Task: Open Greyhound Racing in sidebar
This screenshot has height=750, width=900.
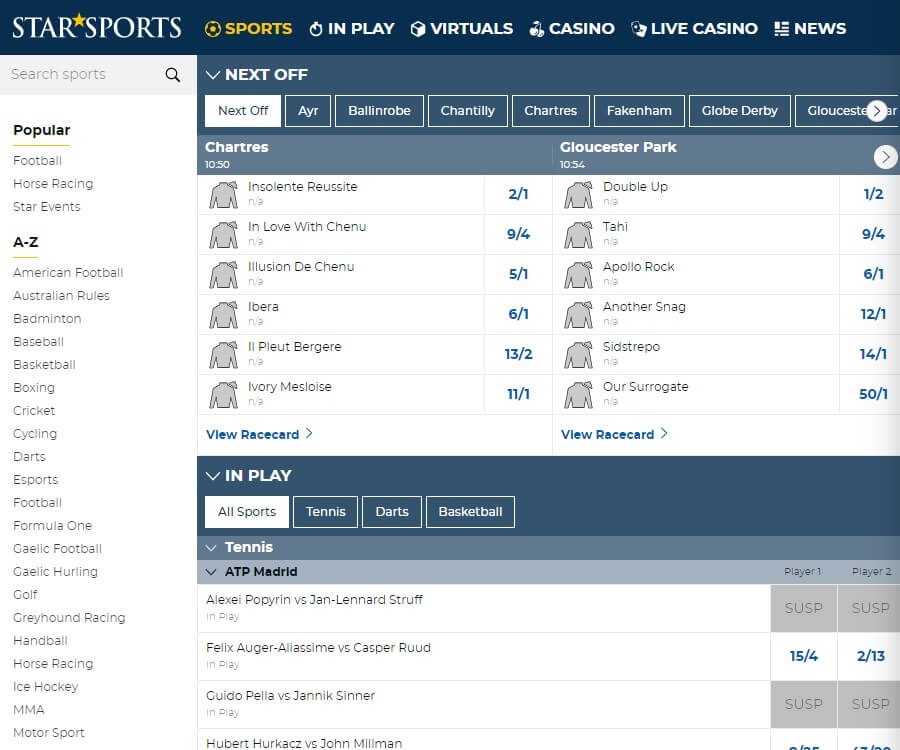Action: [x=69, y=617]
